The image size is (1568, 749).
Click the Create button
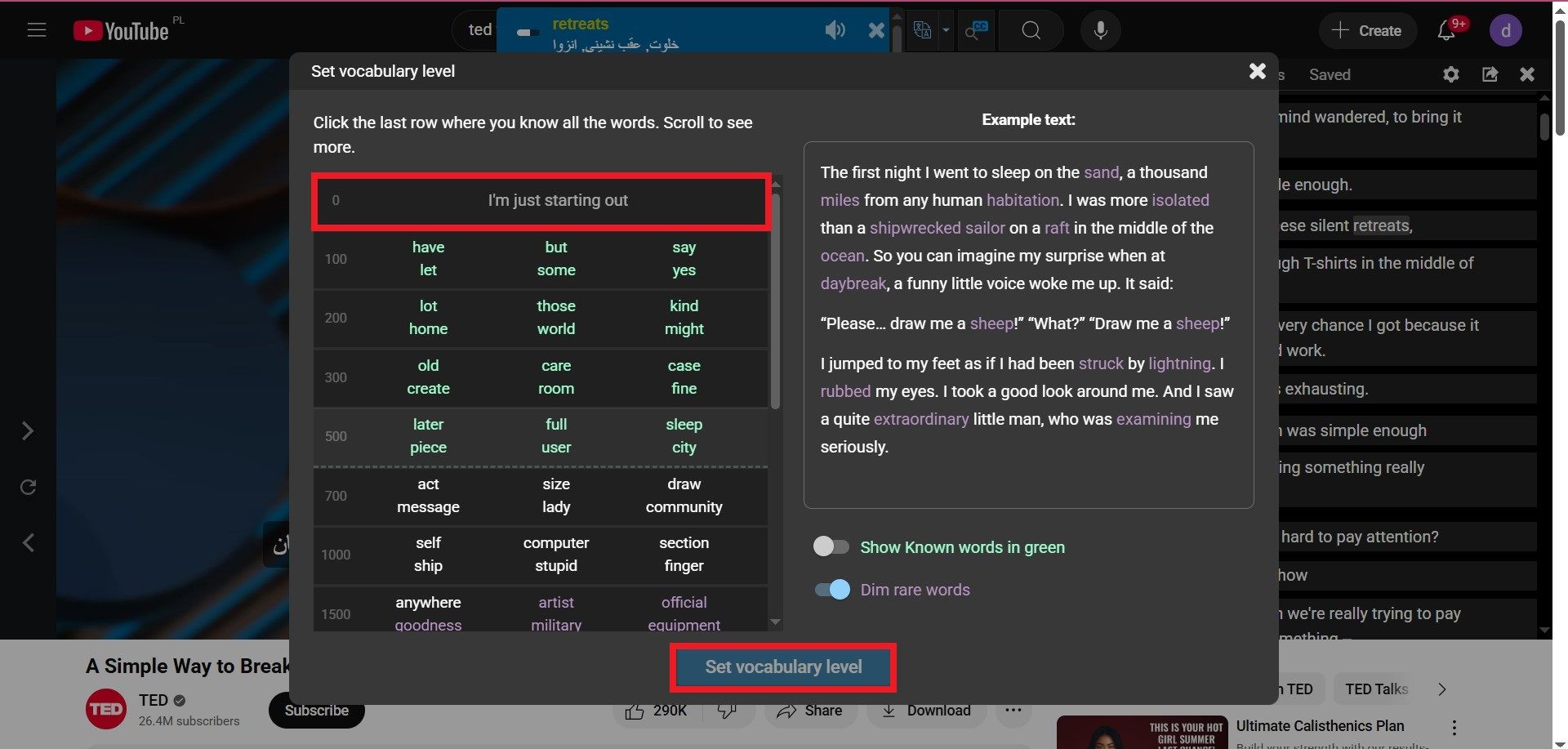[x=1367, y=30]
